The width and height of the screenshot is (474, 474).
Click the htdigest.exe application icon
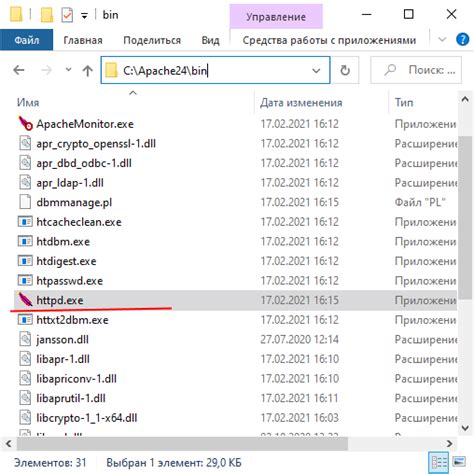tap(25, 261)
